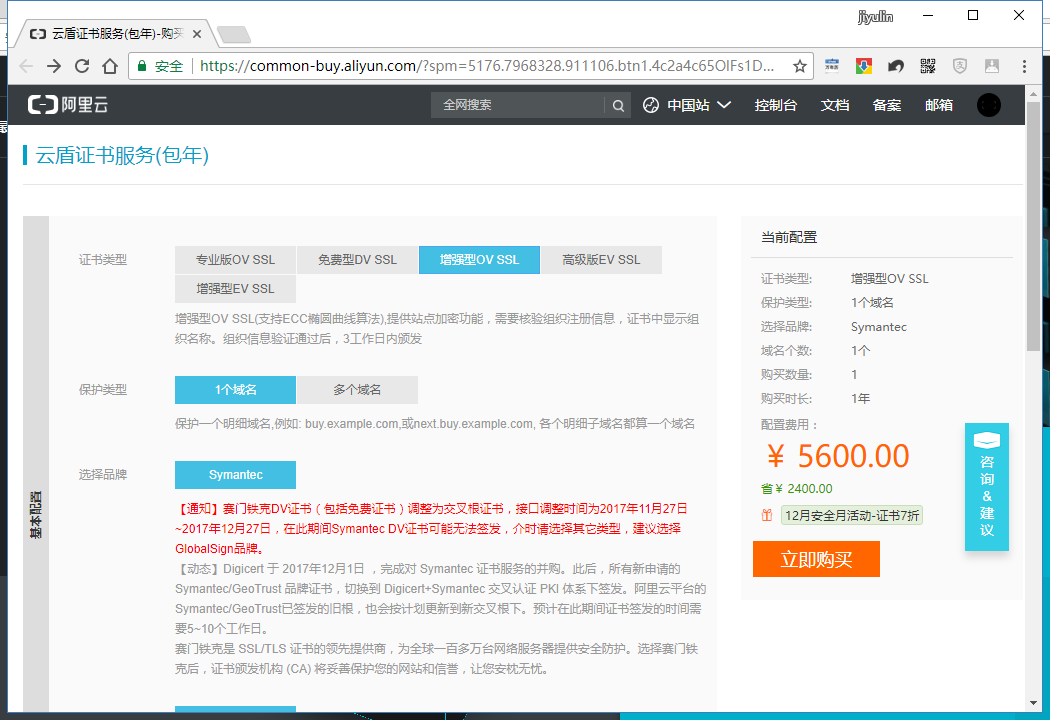This screenshot has height=720, width=1050.
Task: Click the 基本配置 vertical section label
Action: tap(36, 514)
